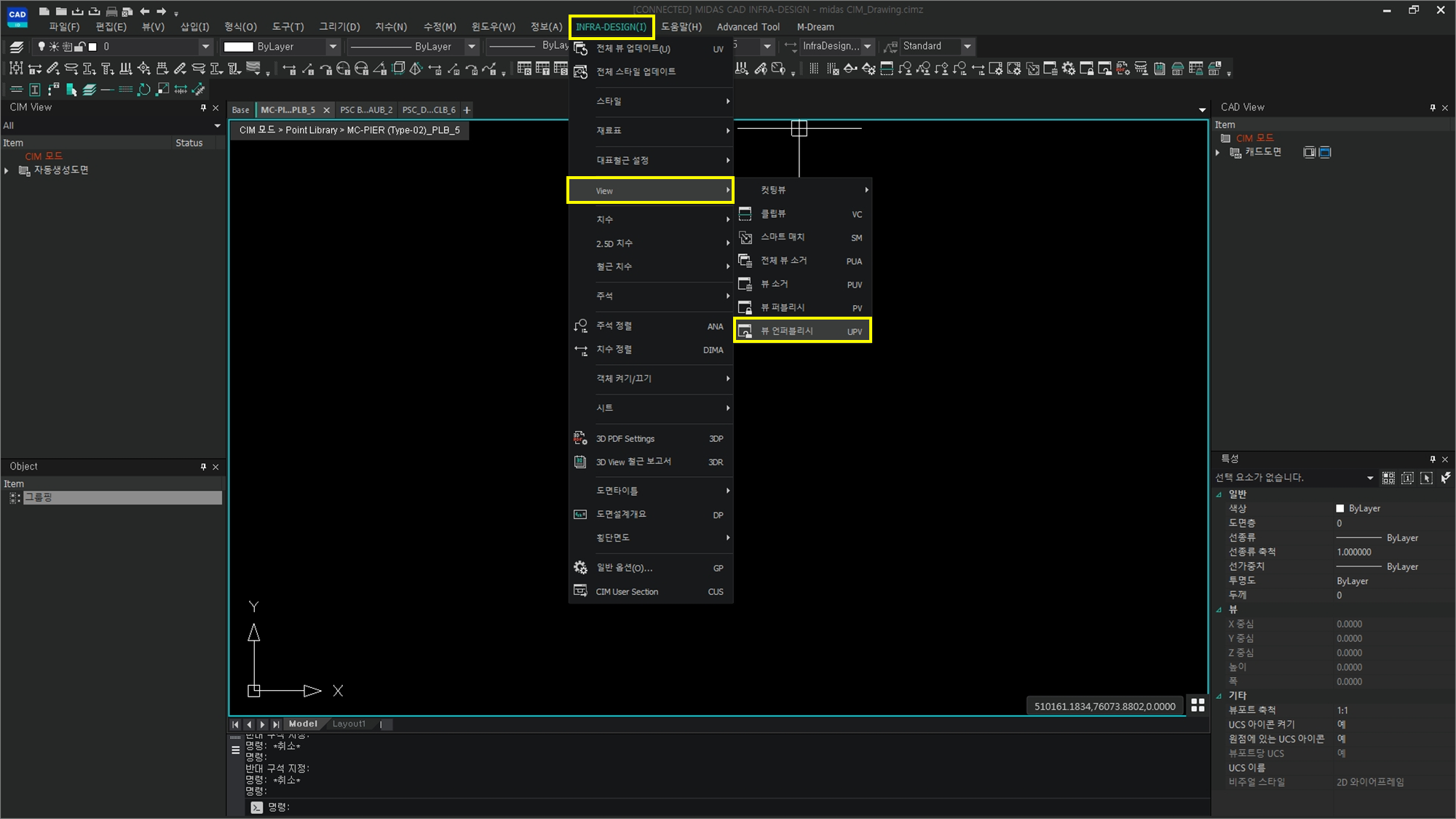The height and width of the screenshot is (819, 1456).
Task: Select the View submenu item
Action: pos(650,191)
